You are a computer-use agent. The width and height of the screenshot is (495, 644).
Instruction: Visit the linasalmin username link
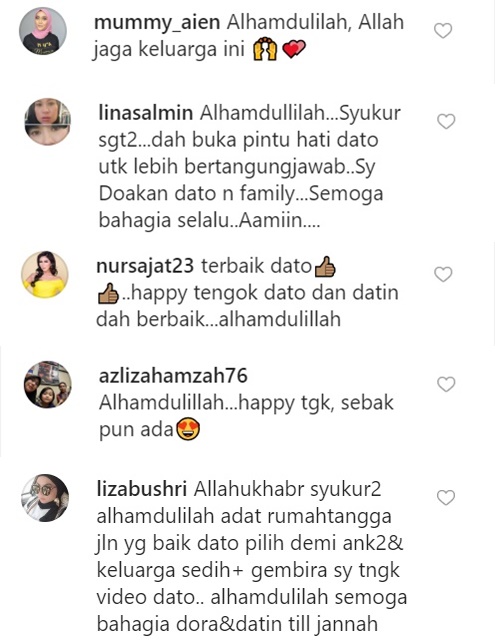coord(145,113)
